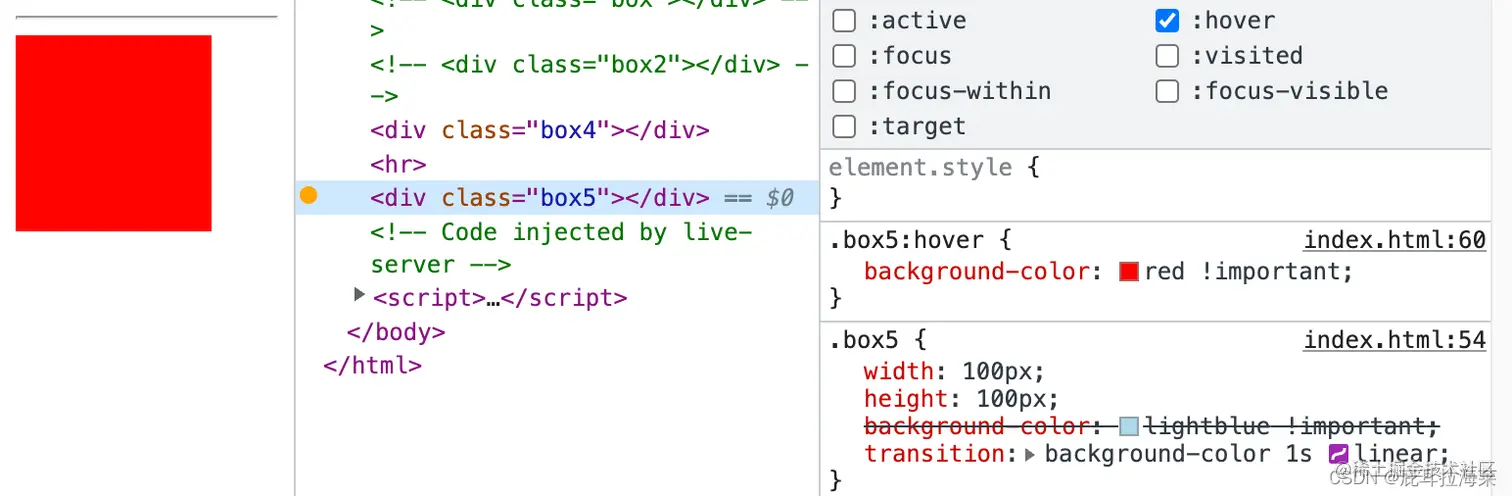Open the index.html:60 source link
Image resolution: width=1512 pixels, height=496 pixels.
1395,240
